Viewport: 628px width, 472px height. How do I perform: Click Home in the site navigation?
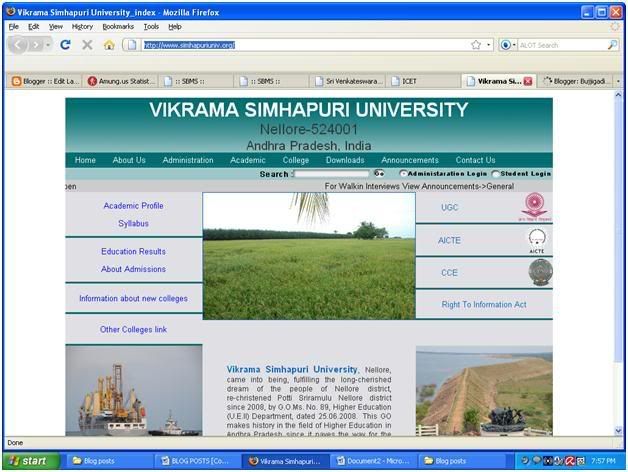pyautogui.click(x=85, y=160)
